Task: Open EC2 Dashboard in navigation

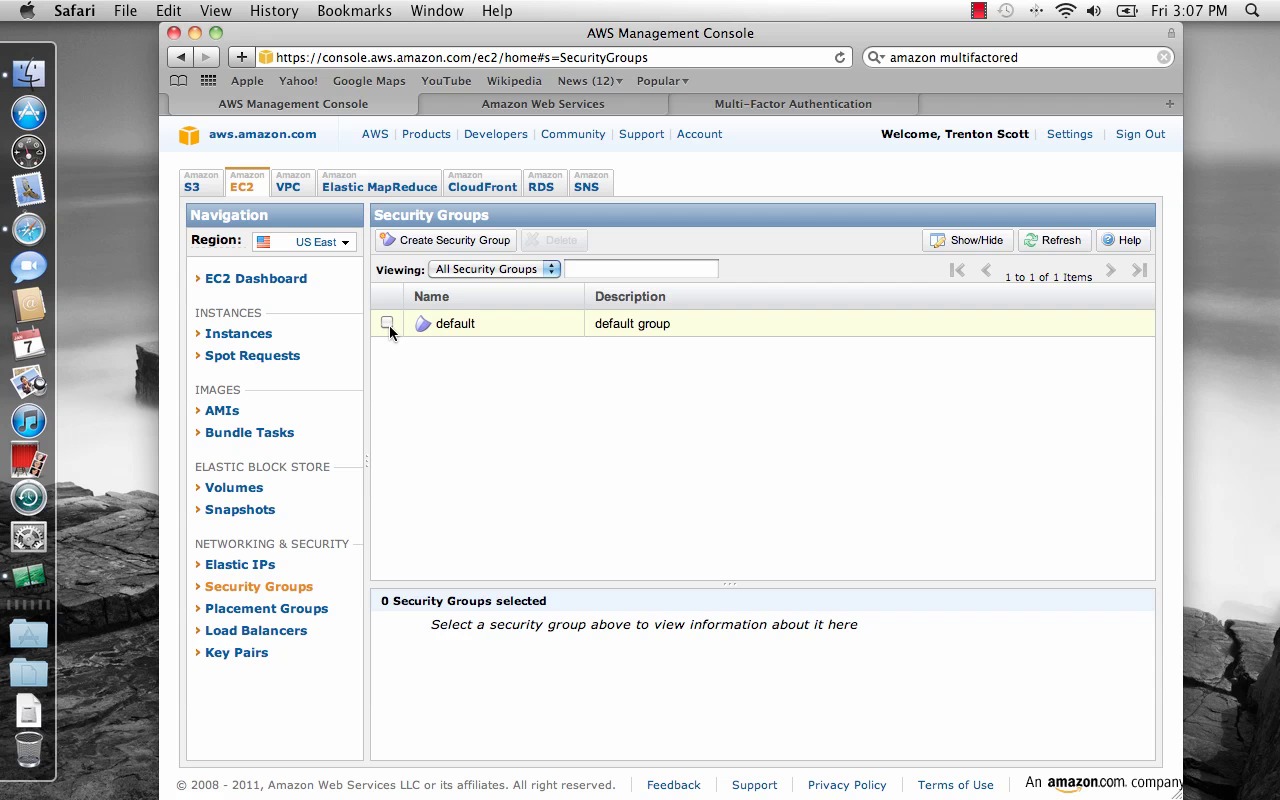Action: 256,279
